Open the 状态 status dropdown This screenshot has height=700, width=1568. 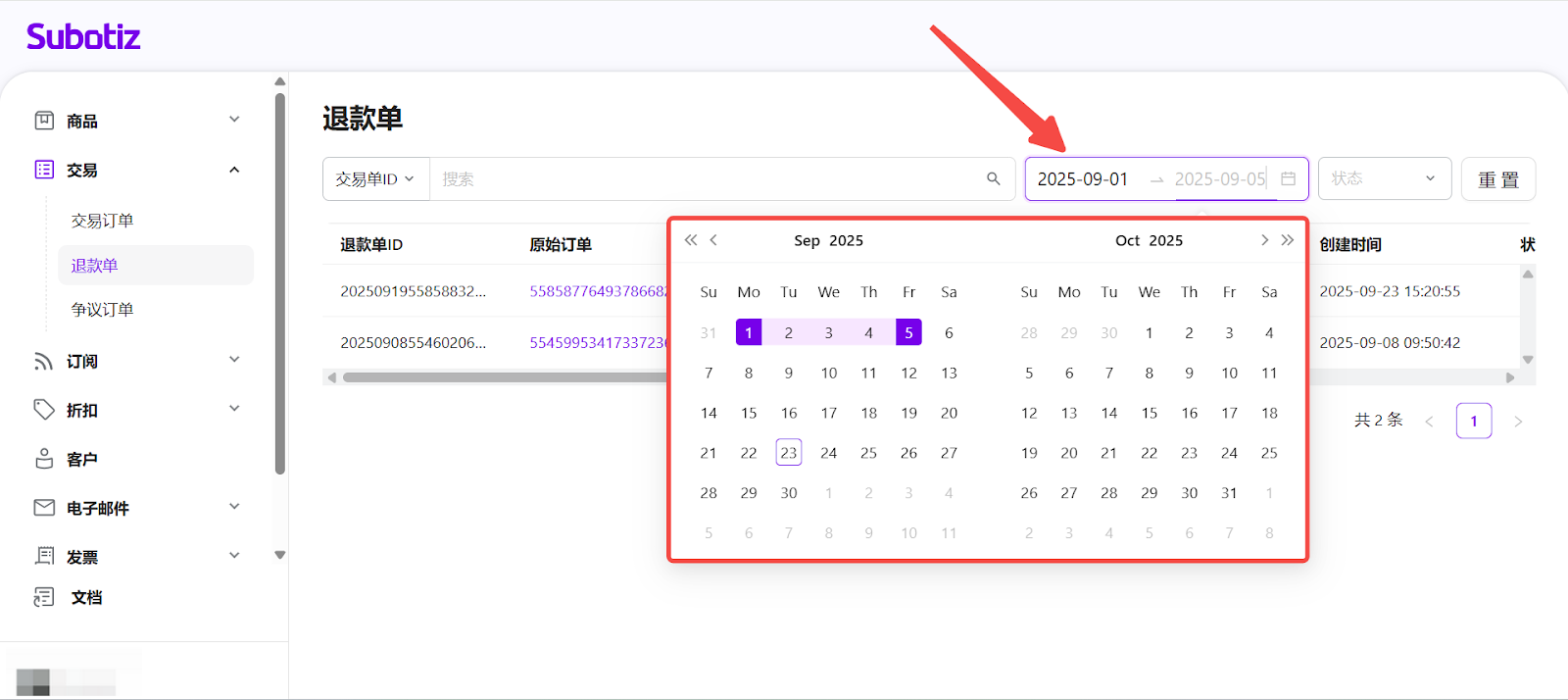(x=1384, y=178)
